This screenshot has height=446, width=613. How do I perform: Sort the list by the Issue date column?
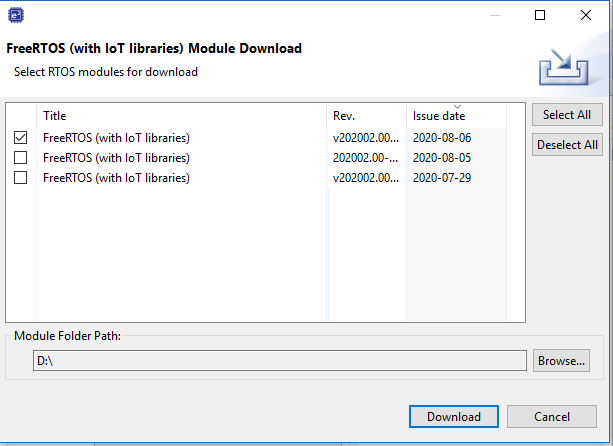(439, 116)
